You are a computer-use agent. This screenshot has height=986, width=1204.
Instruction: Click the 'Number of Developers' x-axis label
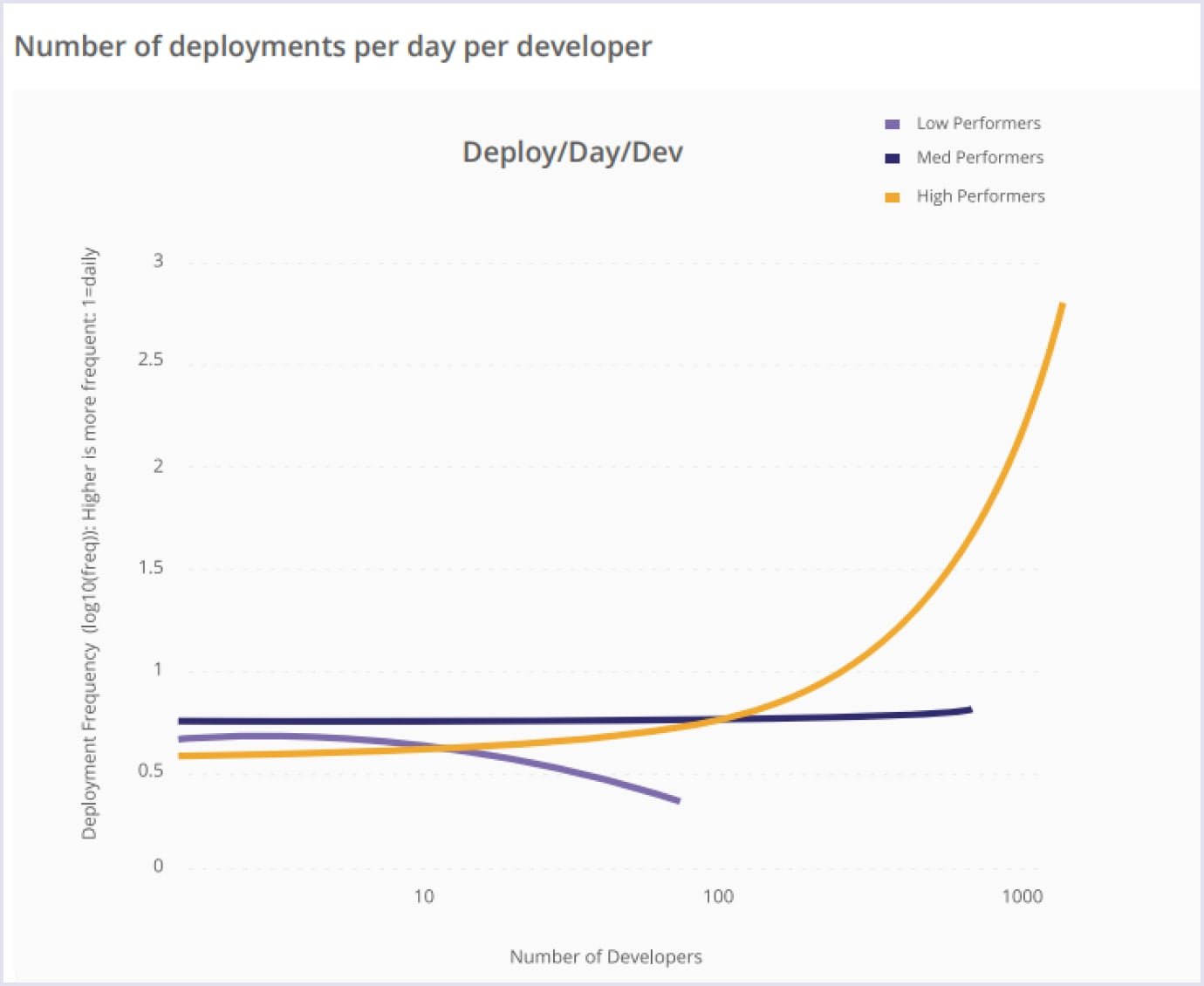pyautogui.click(x=605, y=956)
